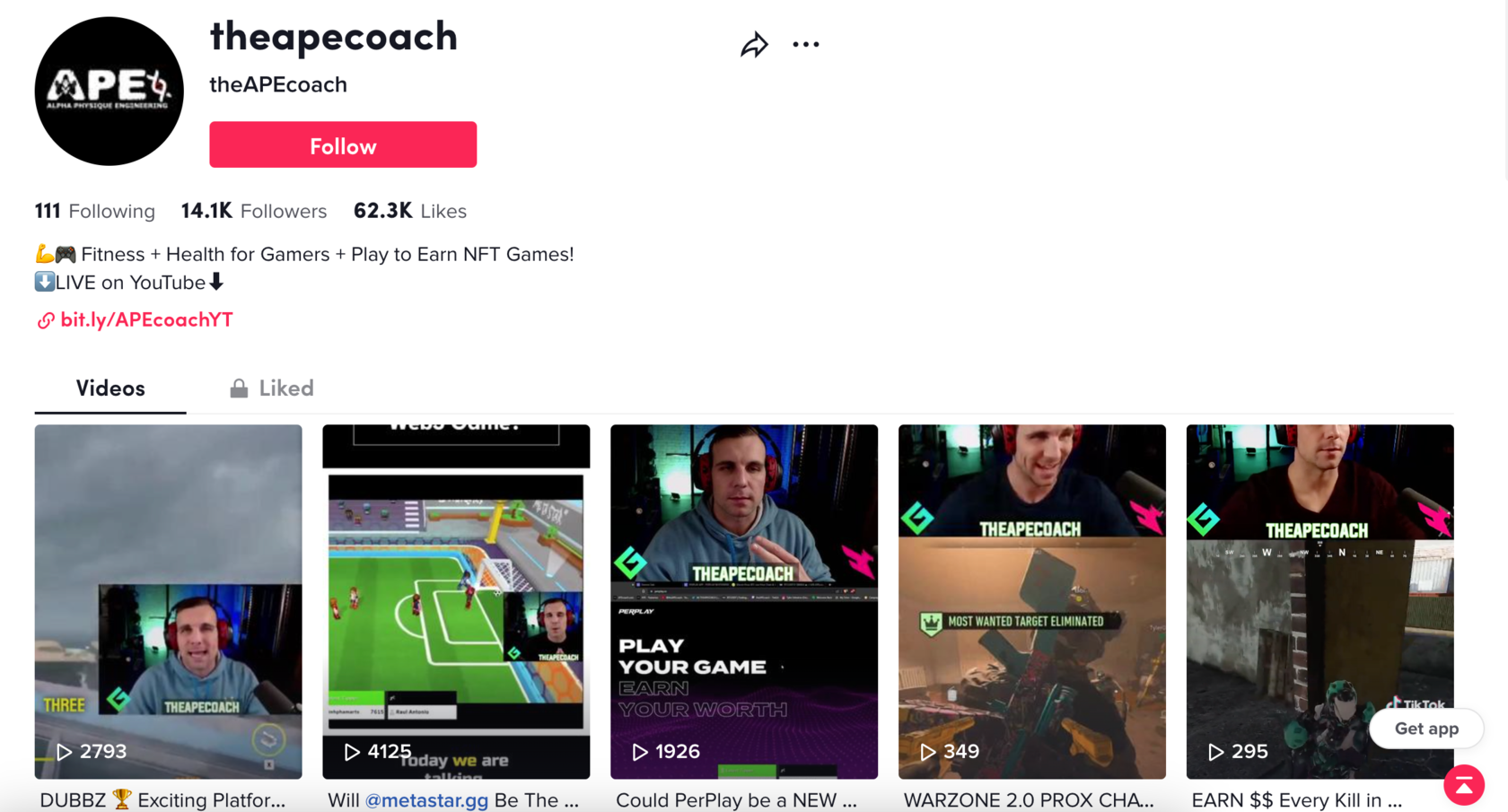Viewport: 1508px width, 812px height.
Task: Click the @metastar.gg mention link
Action: click(426, 799)
